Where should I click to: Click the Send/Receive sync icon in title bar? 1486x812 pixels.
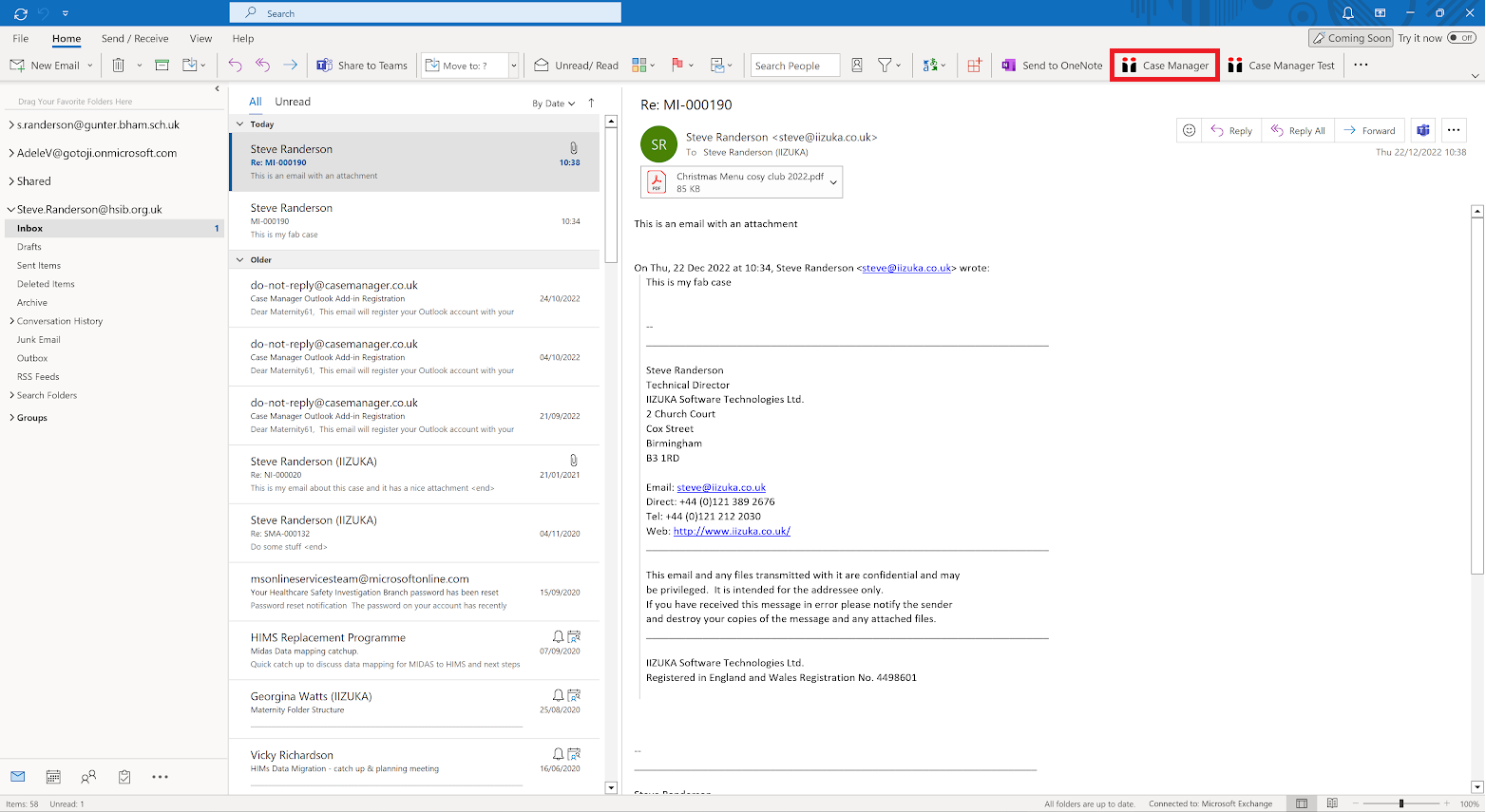21,13
